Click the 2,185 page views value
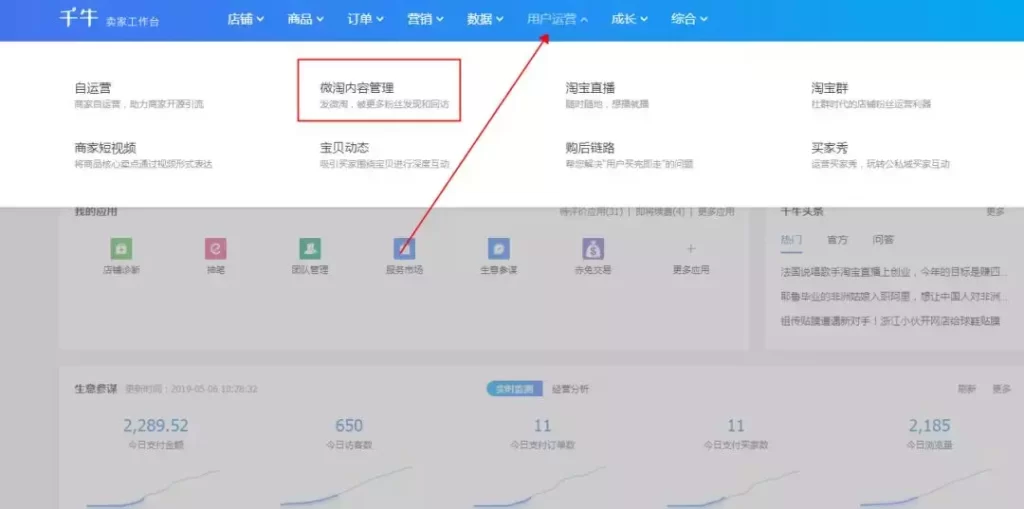 point(929,426)
